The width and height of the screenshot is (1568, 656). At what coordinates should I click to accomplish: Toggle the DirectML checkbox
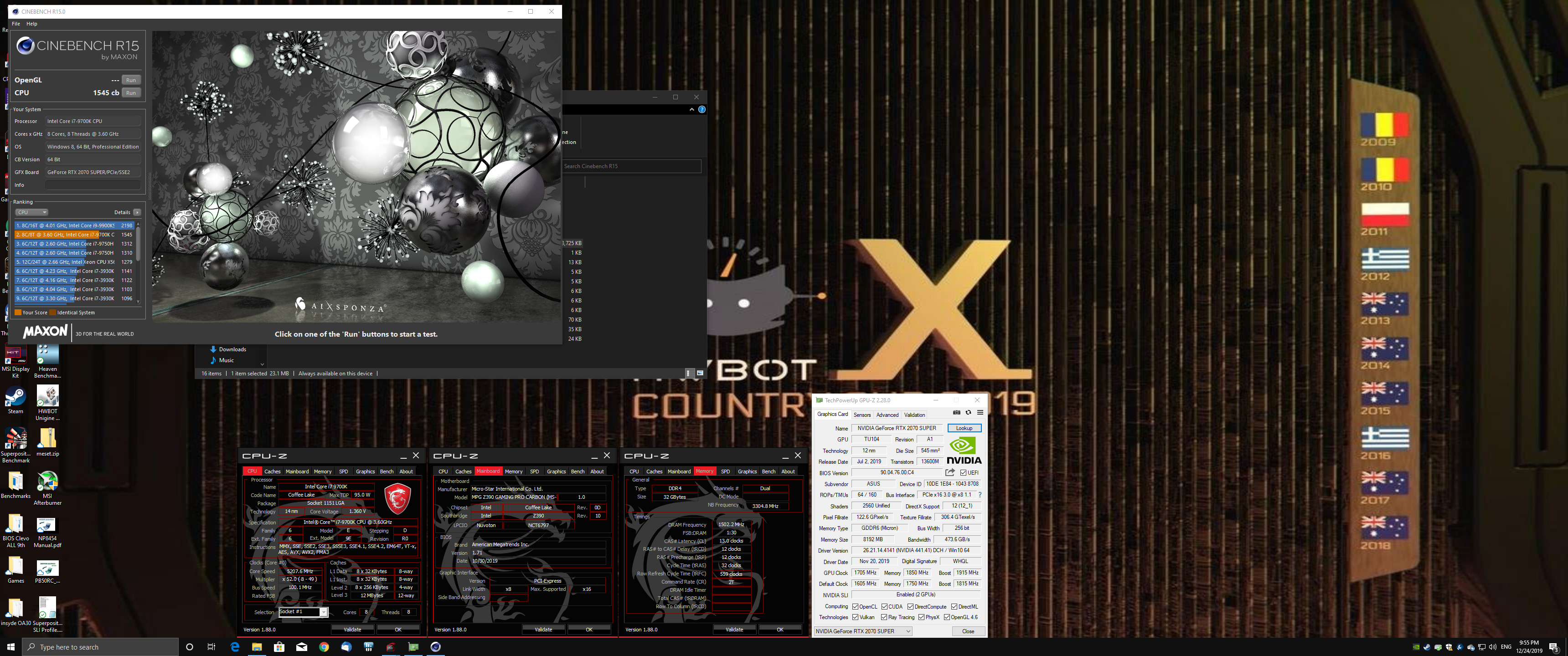[954, 607]
